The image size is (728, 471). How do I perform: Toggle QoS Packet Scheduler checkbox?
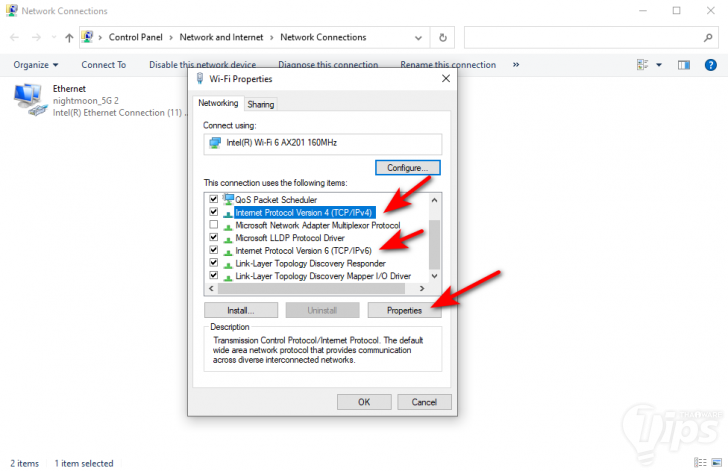tap(214, 199)
